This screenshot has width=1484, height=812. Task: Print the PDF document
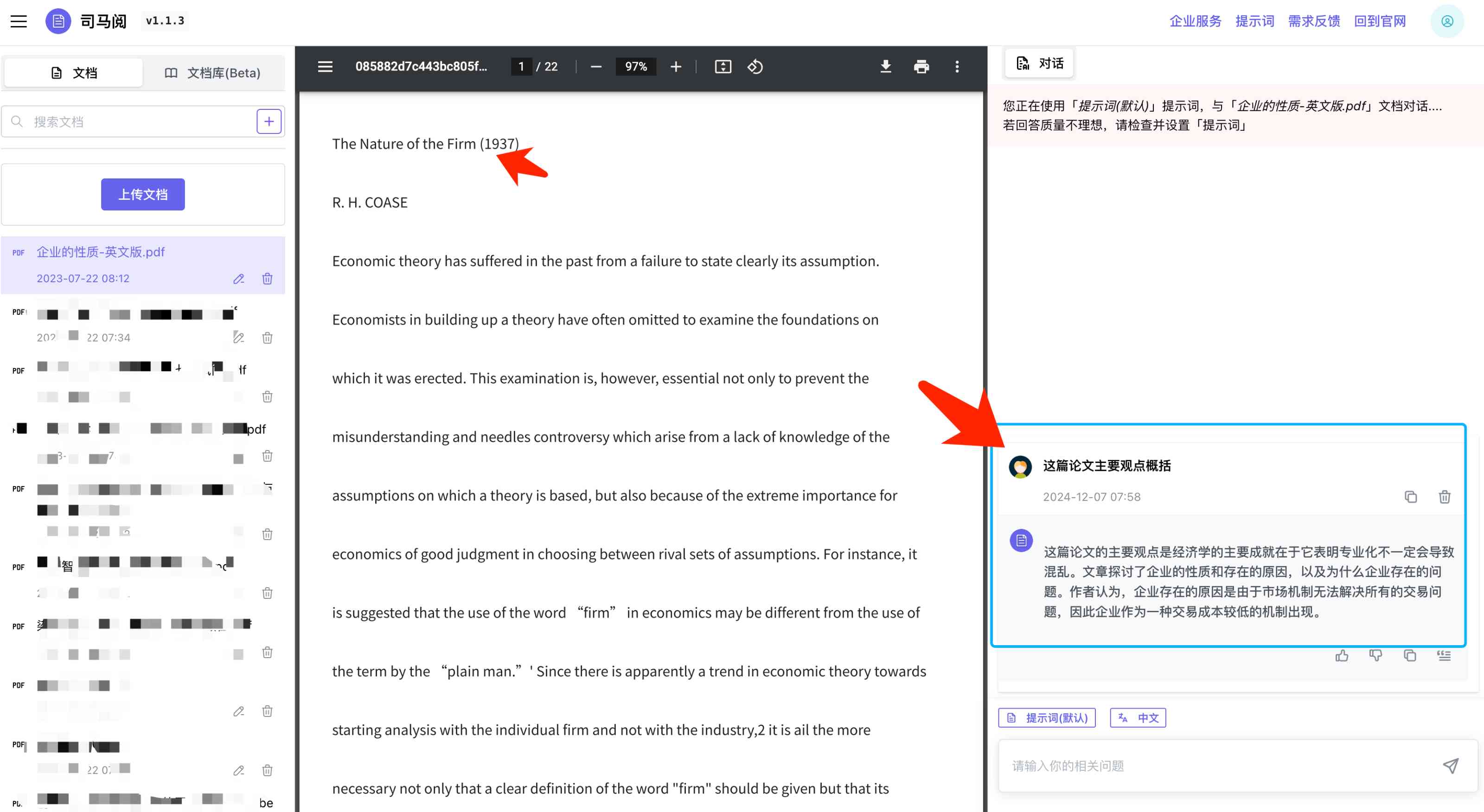click(x=921, y=67)
